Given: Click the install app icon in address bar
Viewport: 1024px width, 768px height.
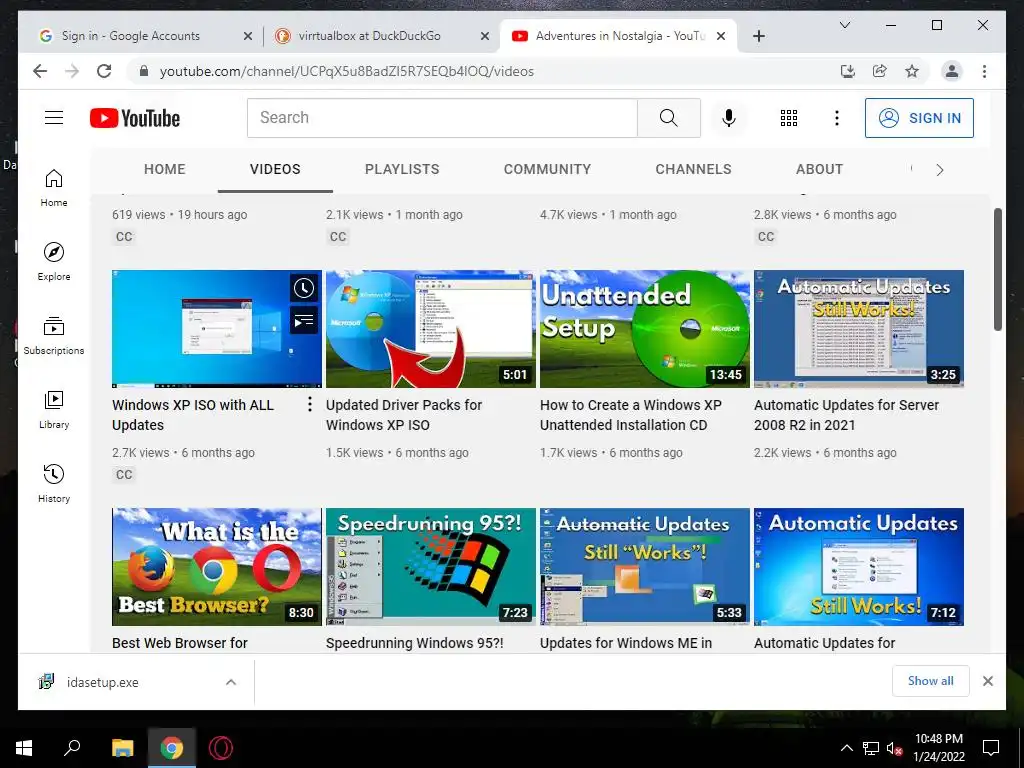Looking at the screenshot, I should click(848, 71).
